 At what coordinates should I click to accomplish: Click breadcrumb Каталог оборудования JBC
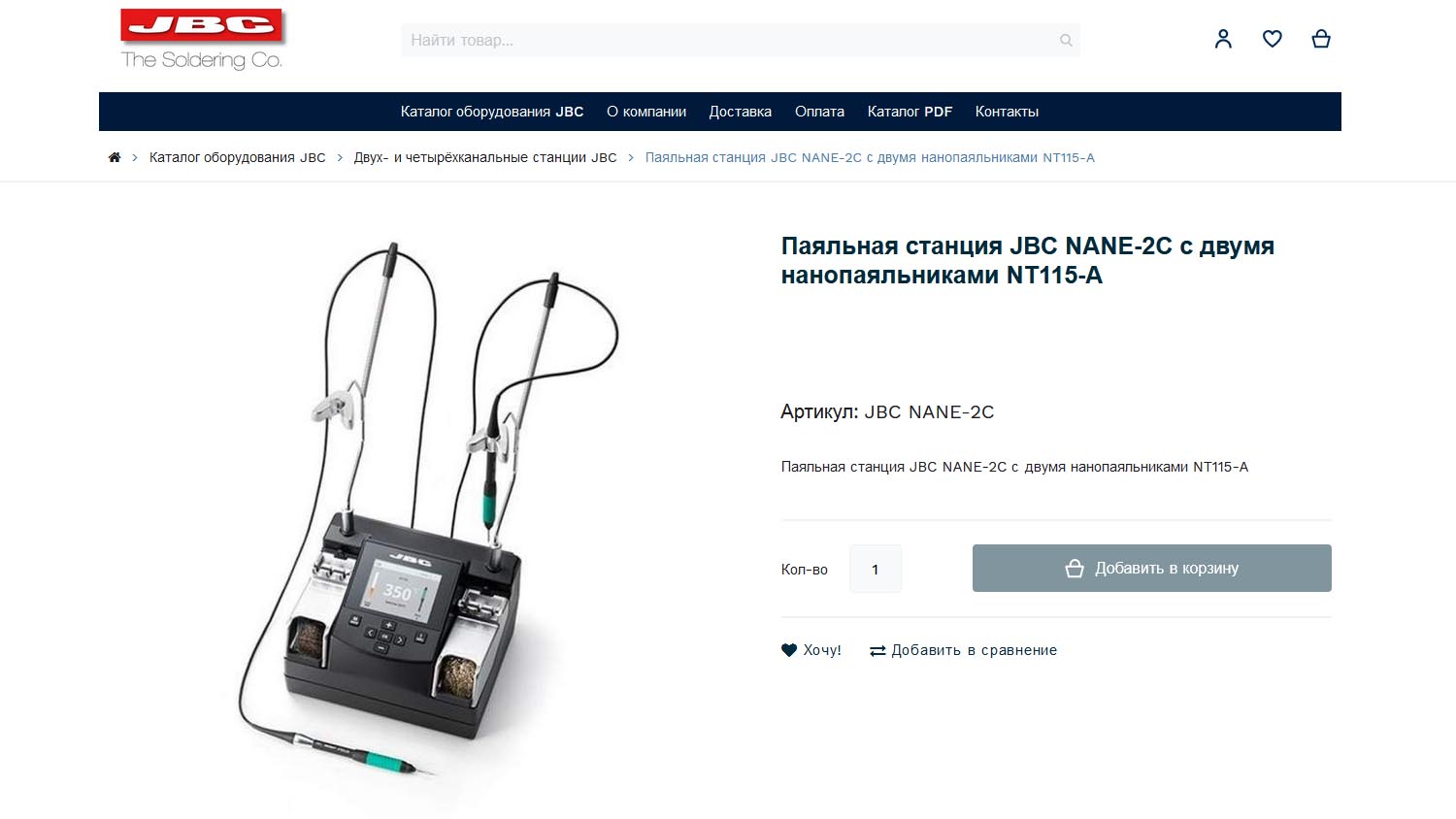click(x=238, y=157)
